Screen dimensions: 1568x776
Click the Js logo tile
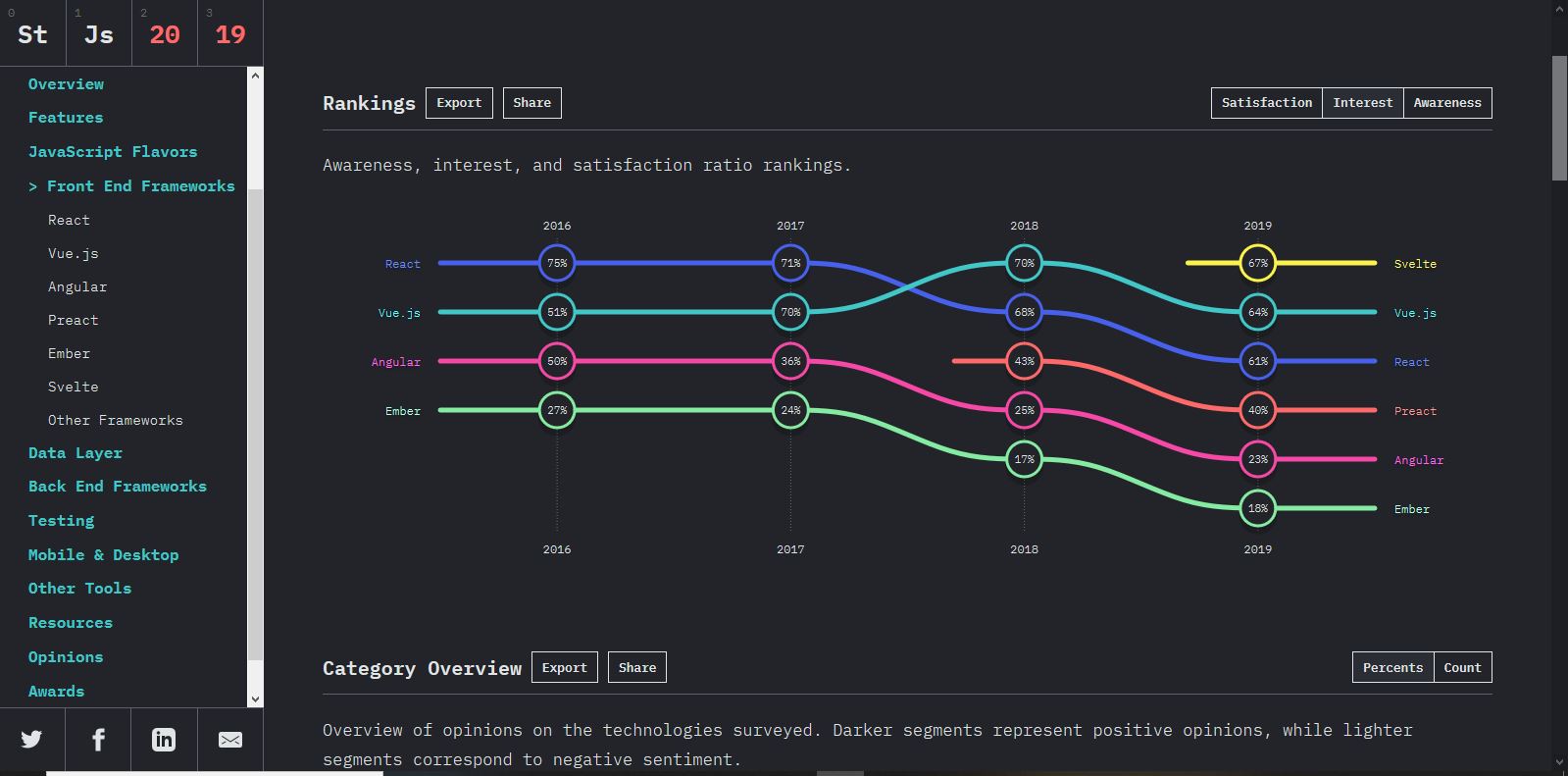(x=99, y=33)
